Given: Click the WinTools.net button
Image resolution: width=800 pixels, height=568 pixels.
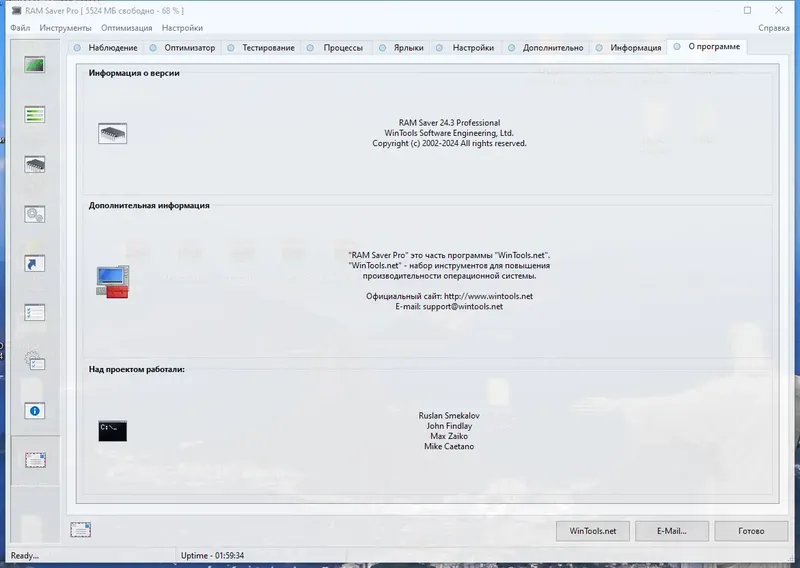Looking at the screenshot, I should coord(593,531).
